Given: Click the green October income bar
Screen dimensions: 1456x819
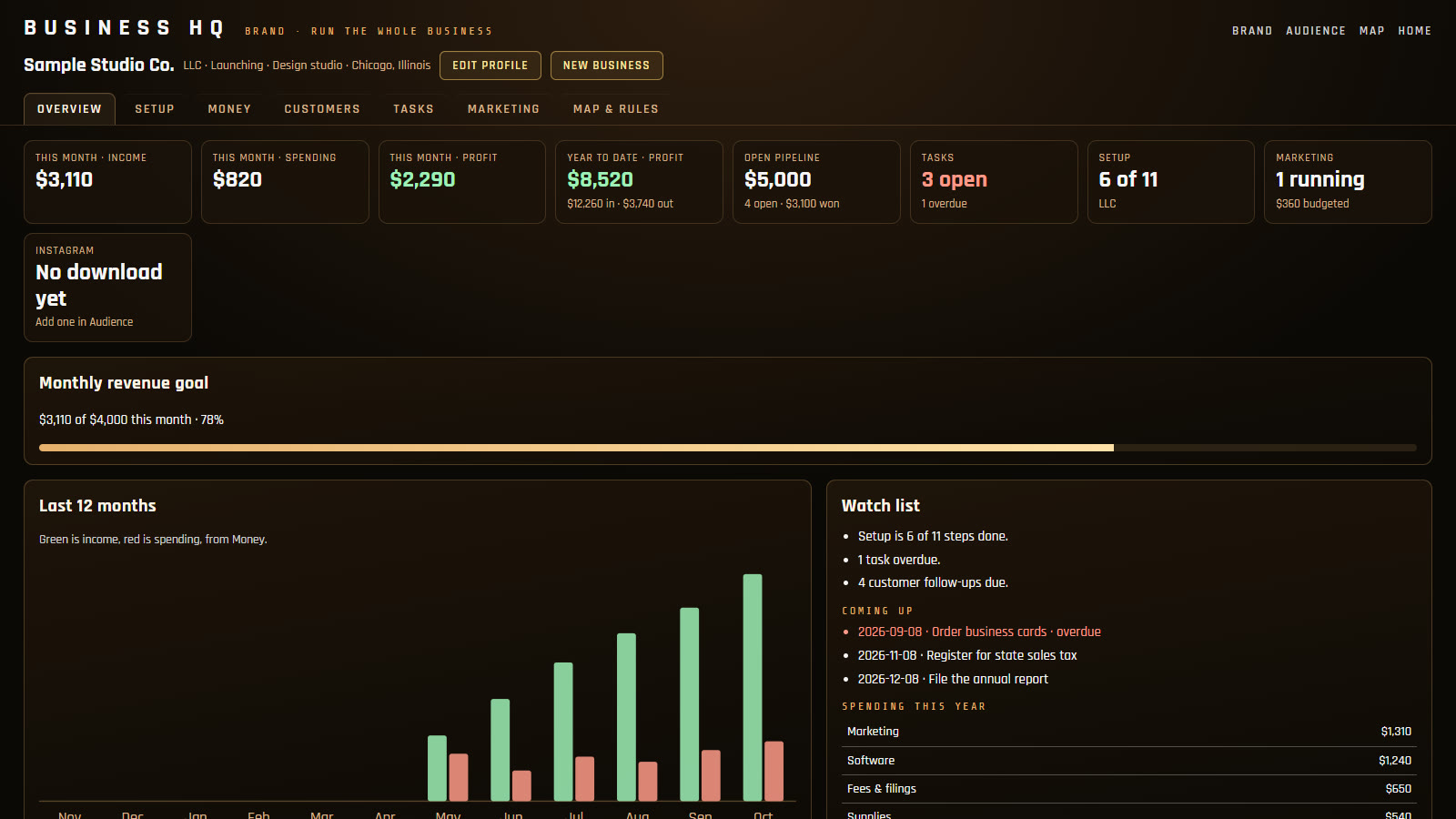Looking at the screenshot, I should click(x=753, y=687).
